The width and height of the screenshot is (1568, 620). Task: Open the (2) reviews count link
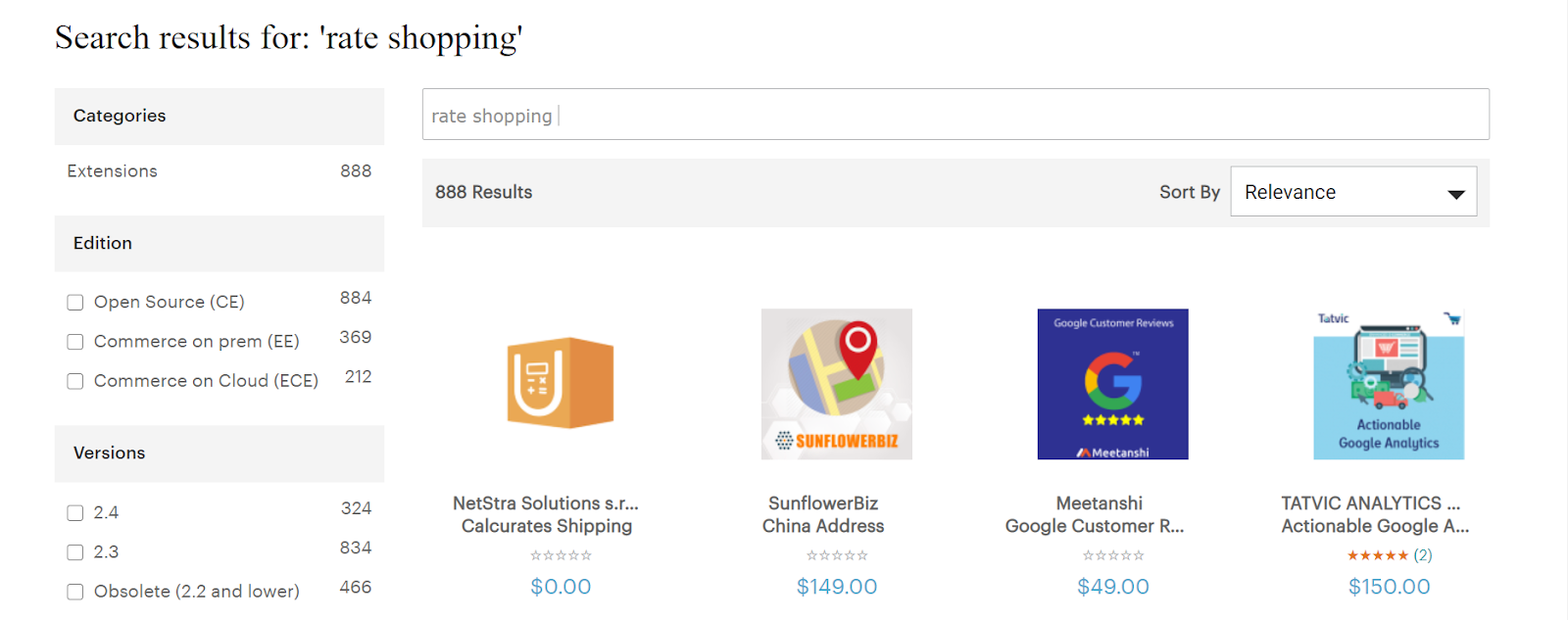point(1423,555)
